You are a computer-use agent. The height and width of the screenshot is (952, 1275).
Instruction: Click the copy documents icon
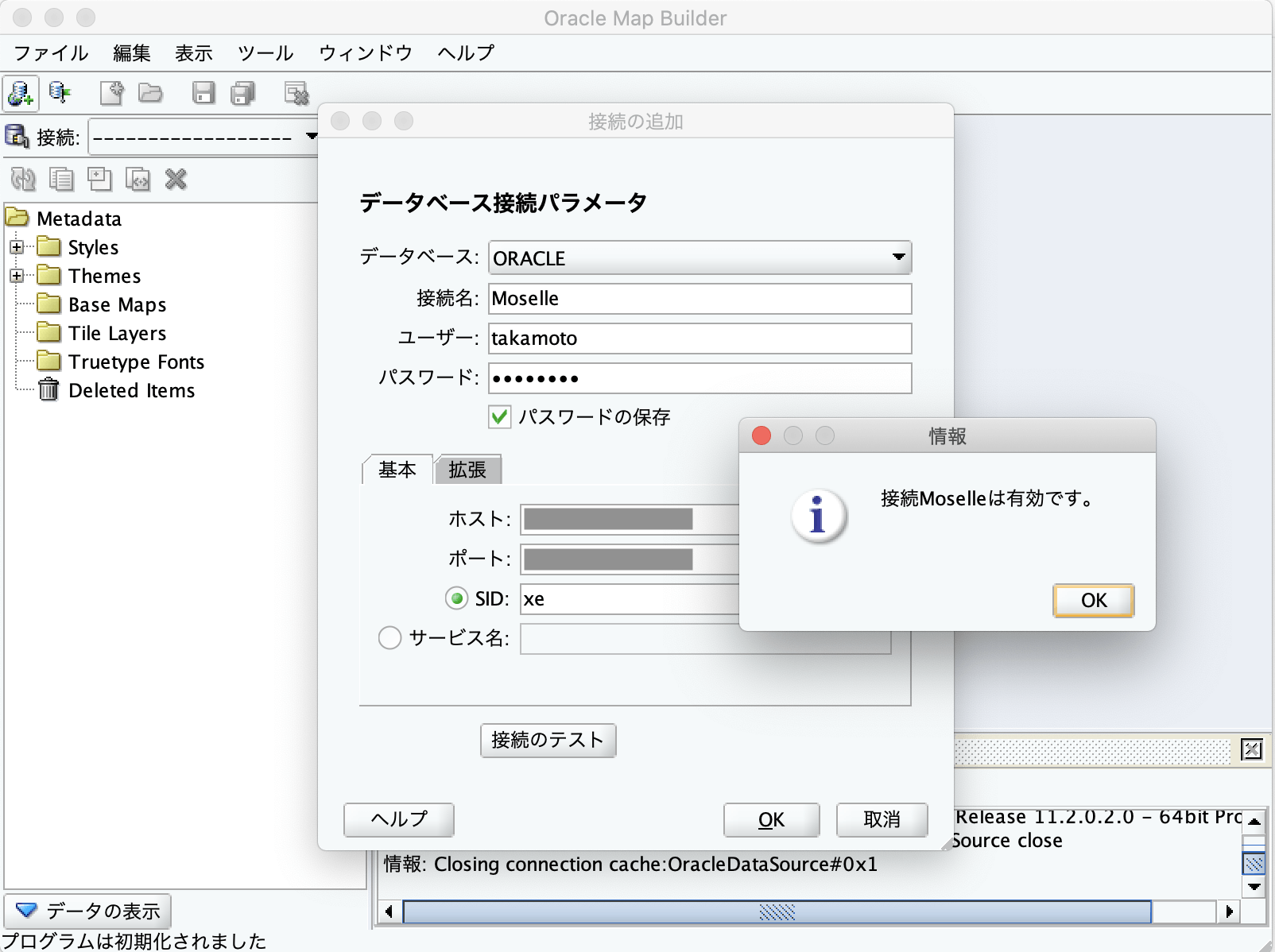(61, 180)
